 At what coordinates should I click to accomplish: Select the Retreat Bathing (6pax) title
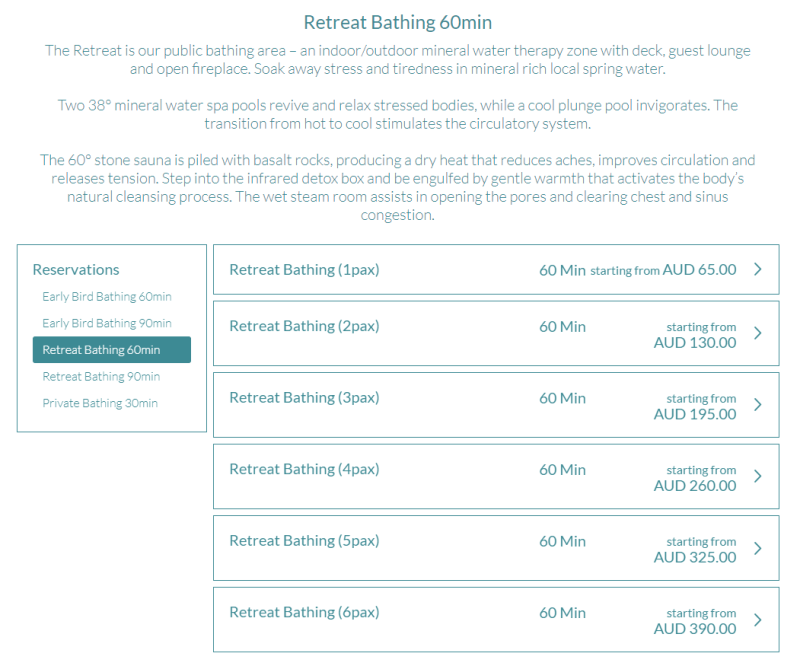305,611
